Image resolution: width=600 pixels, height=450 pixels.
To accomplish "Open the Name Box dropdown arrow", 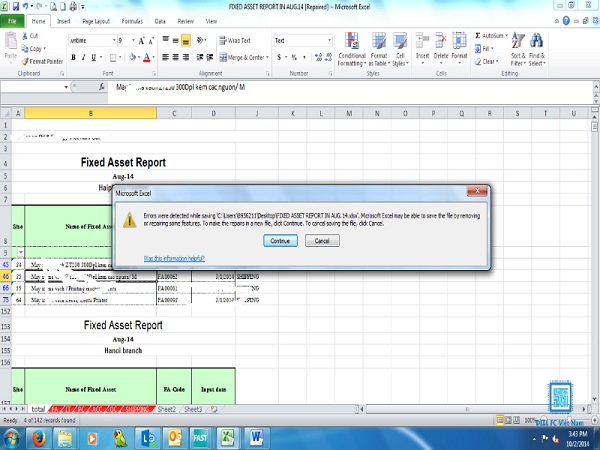I will [x=66, y=87].
